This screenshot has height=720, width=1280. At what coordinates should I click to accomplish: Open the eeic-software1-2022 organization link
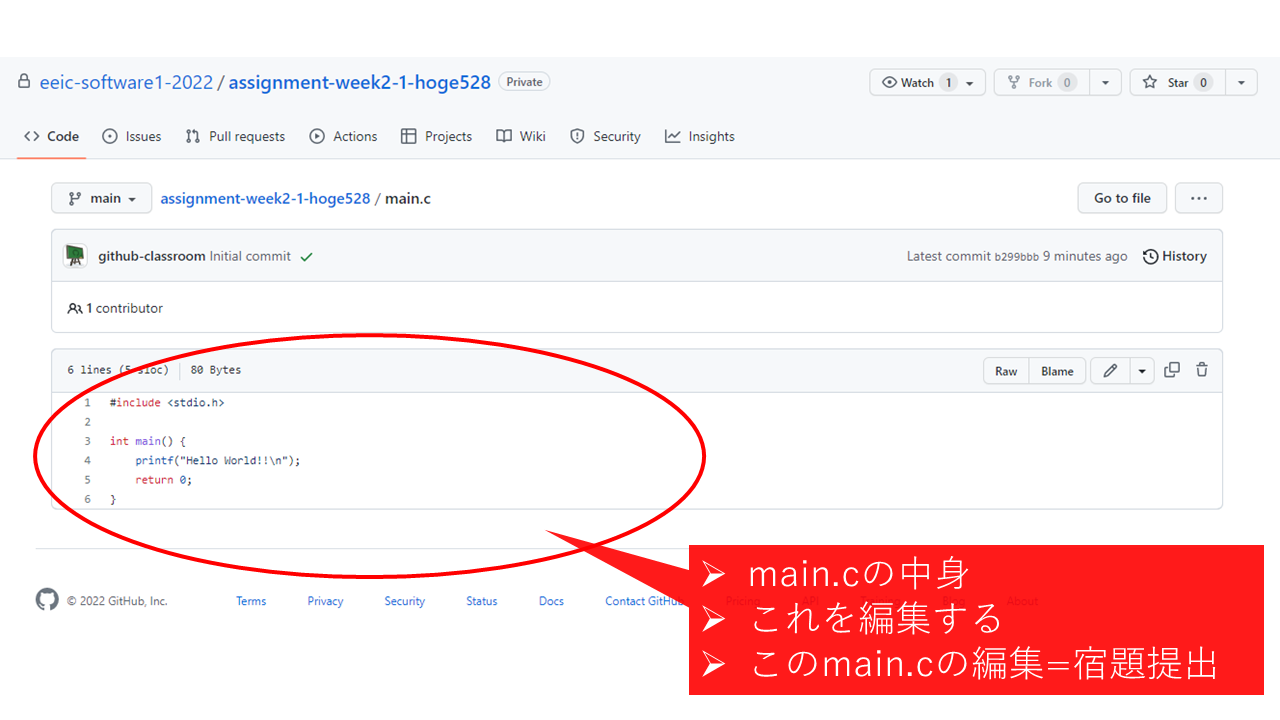pos(126,82)
